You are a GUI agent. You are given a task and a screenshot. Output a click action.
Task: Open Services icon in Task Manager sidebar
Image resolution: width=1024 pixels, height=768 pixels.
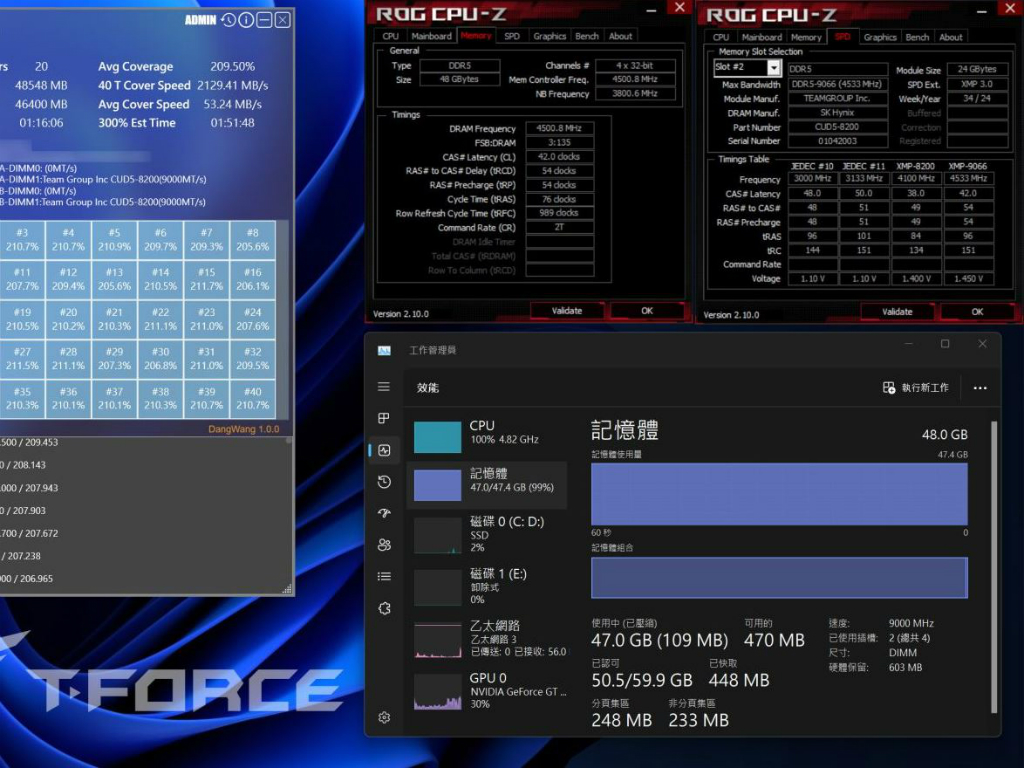(x=384, y=608)
